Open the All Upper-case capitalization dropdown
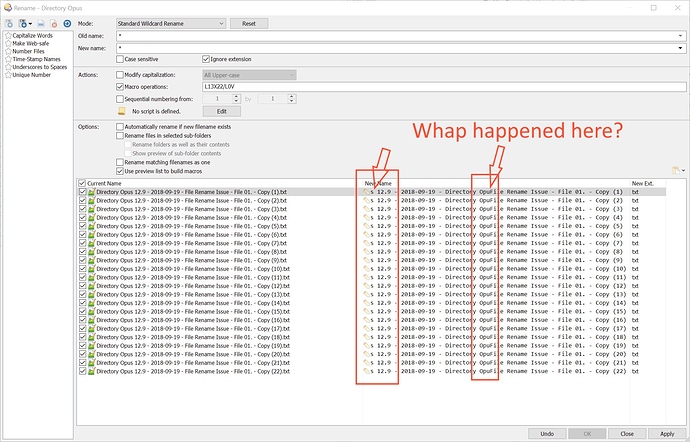This screenshot has width=690, height=442. [249, 75]
